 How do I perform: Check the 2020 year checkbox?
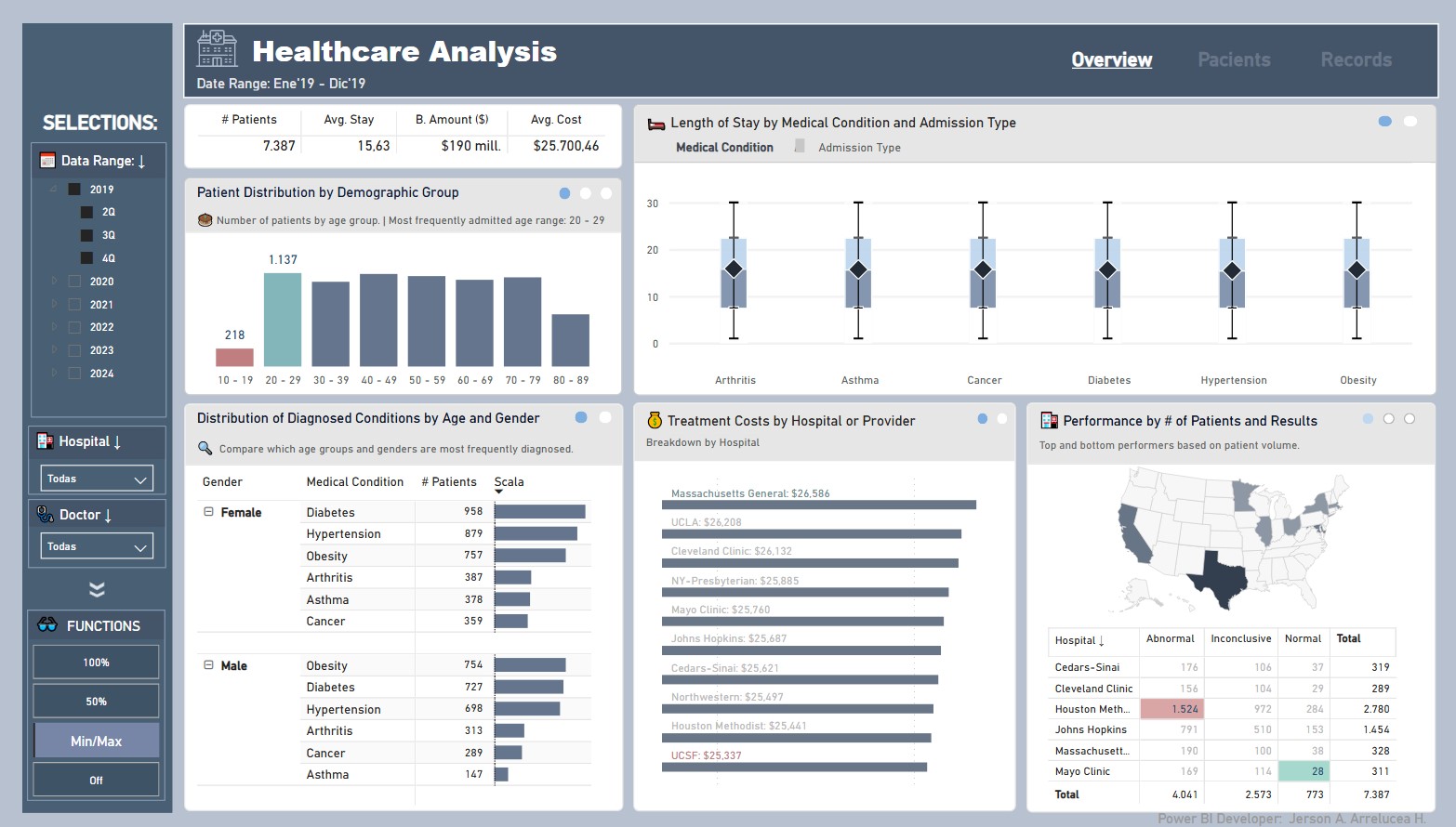click(x=74, y=281)
